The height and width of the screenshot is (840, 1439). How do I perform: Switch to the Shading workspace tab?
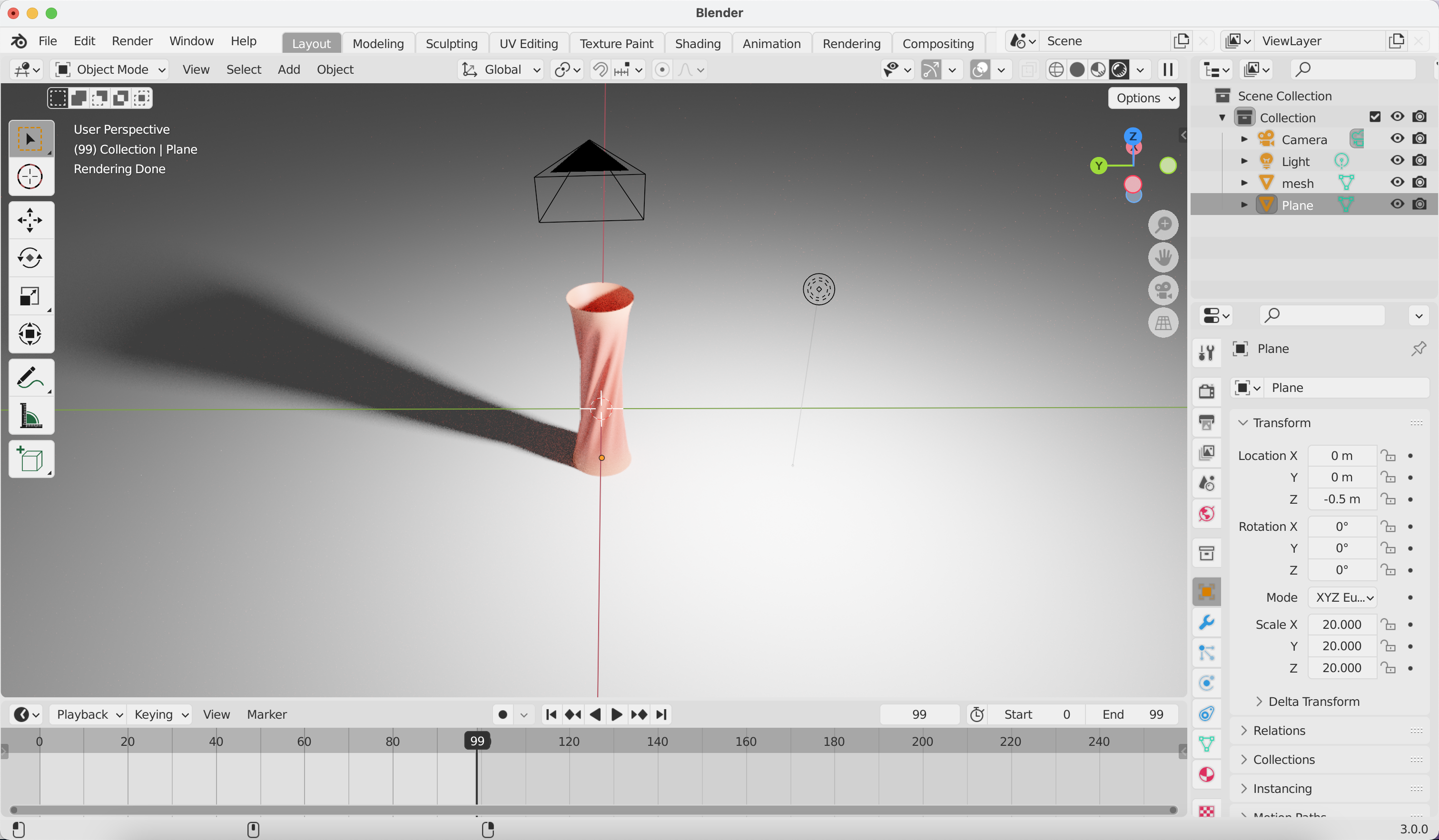tap(698, 43)
